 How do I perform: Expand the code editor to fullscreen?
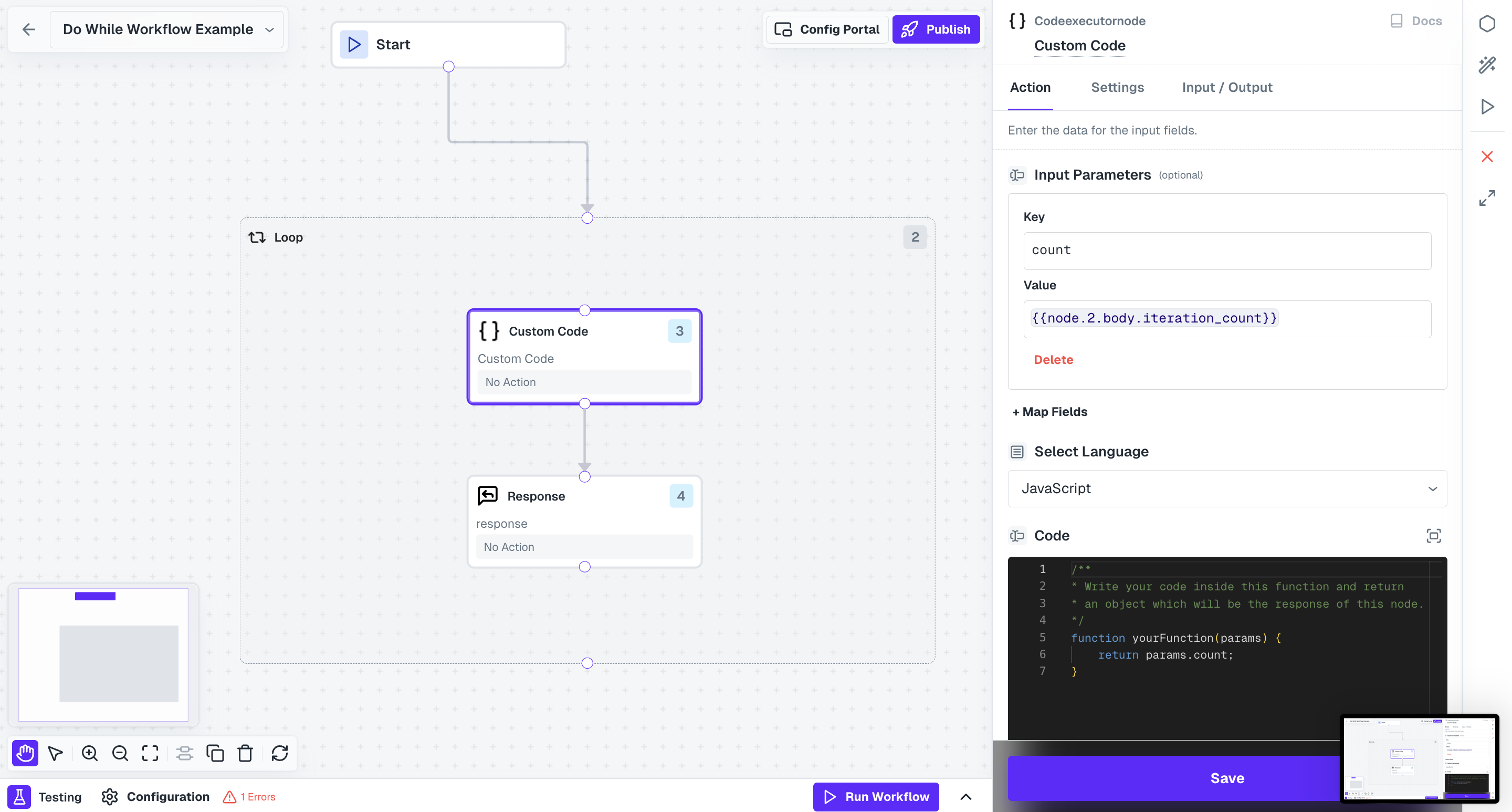(1433, 535)
